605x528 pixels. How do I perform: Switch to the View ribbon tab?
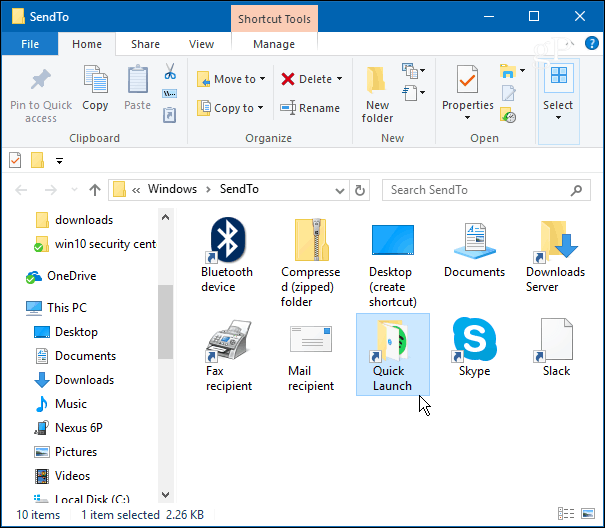click(201, 44)
